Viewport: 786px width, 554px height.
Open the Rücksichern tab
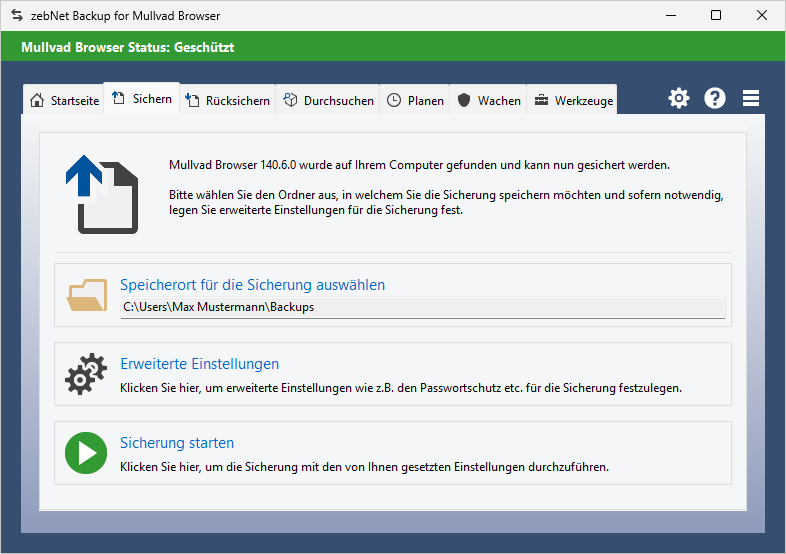click(228, 100)
